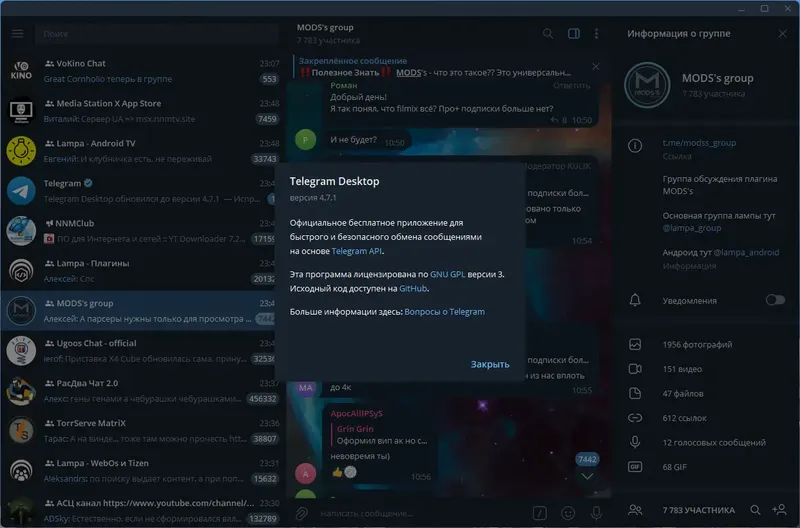
Task: Open the РасДва Чат 2.0 conversation
Action: [143, 391]
